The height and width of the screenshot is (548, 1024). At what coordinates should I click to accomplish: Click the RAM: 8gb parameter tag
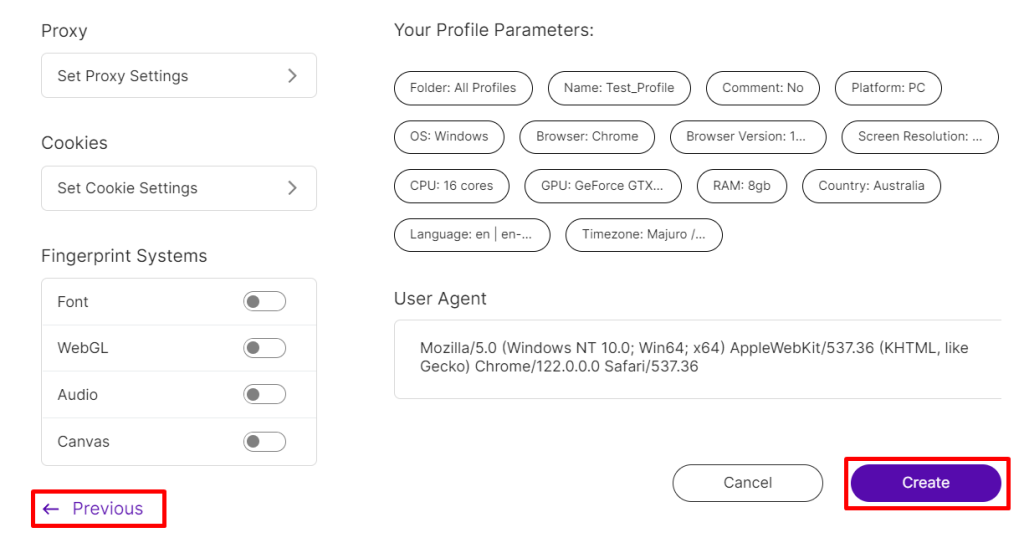(x=742, y=186)
